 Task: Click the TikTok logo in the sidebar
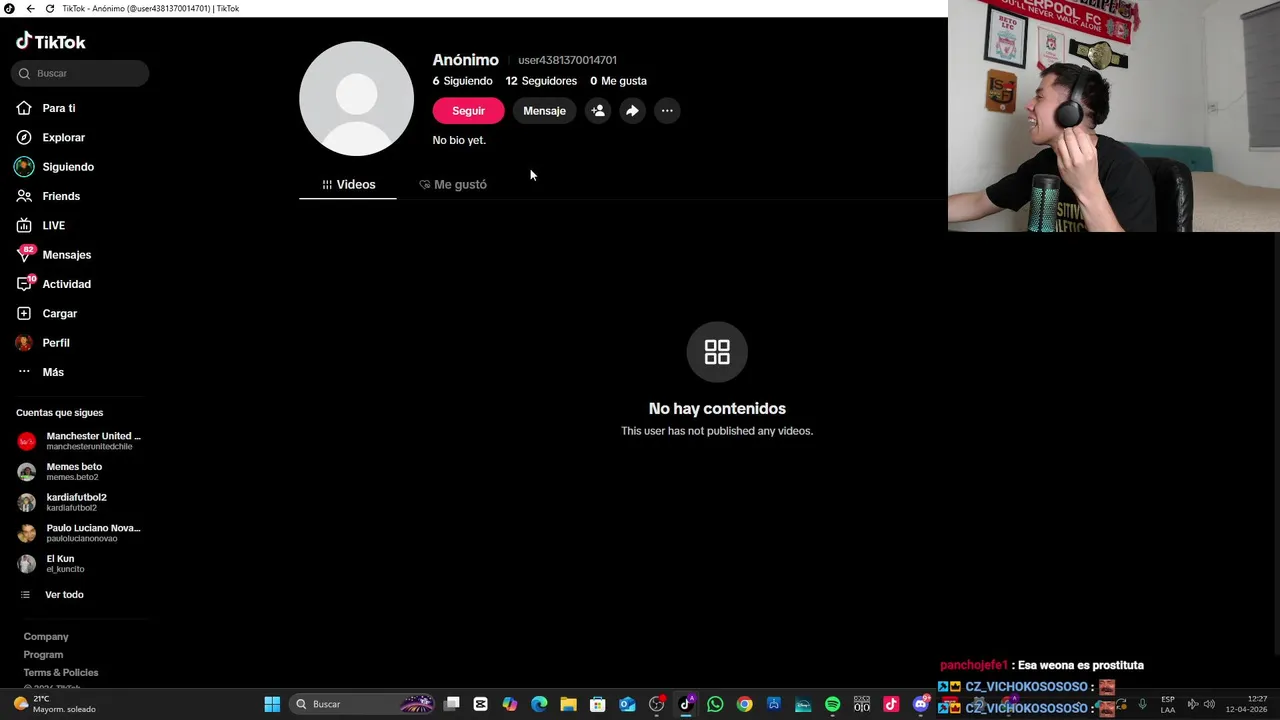[x=51, y=42]
